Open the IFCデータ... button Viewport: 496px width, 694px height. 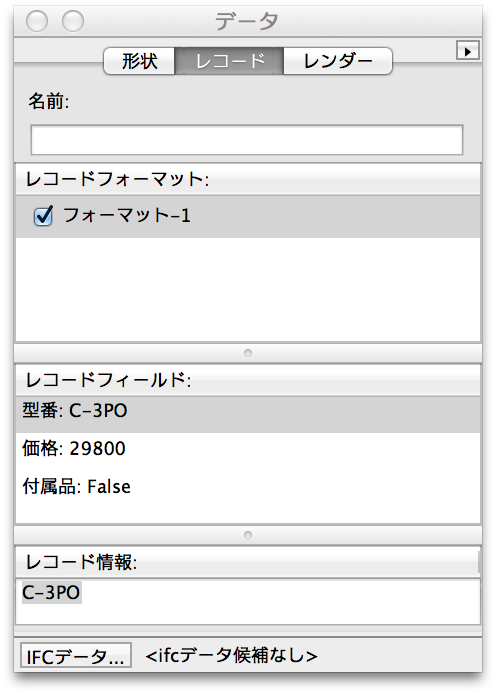pyautogui.click(x=76, y=655)
